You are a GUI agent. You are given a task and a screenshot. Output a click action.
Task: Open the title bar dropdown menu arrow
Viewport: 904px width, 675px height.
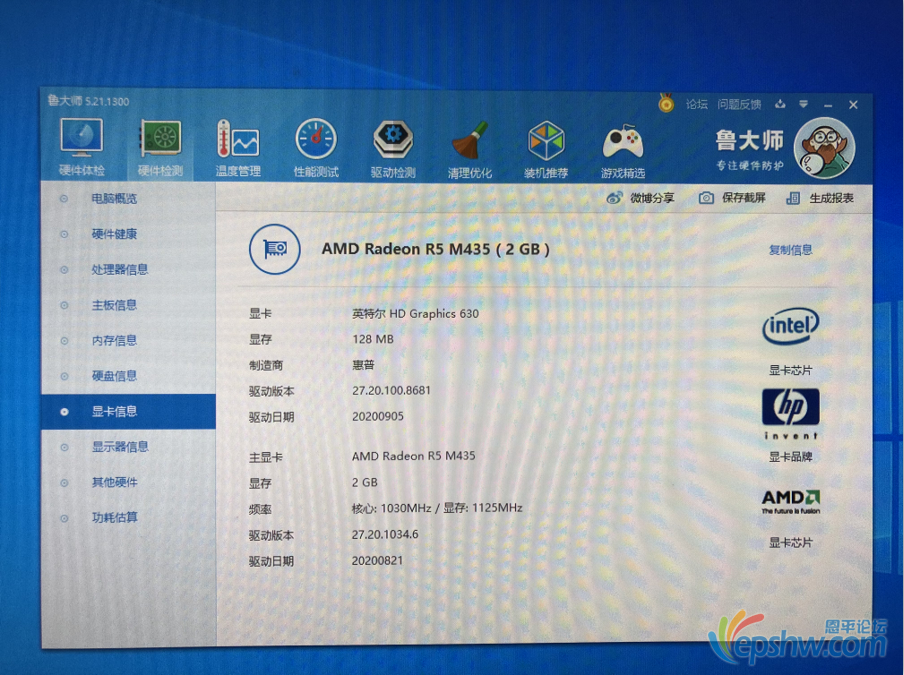(x=803, y=104)
